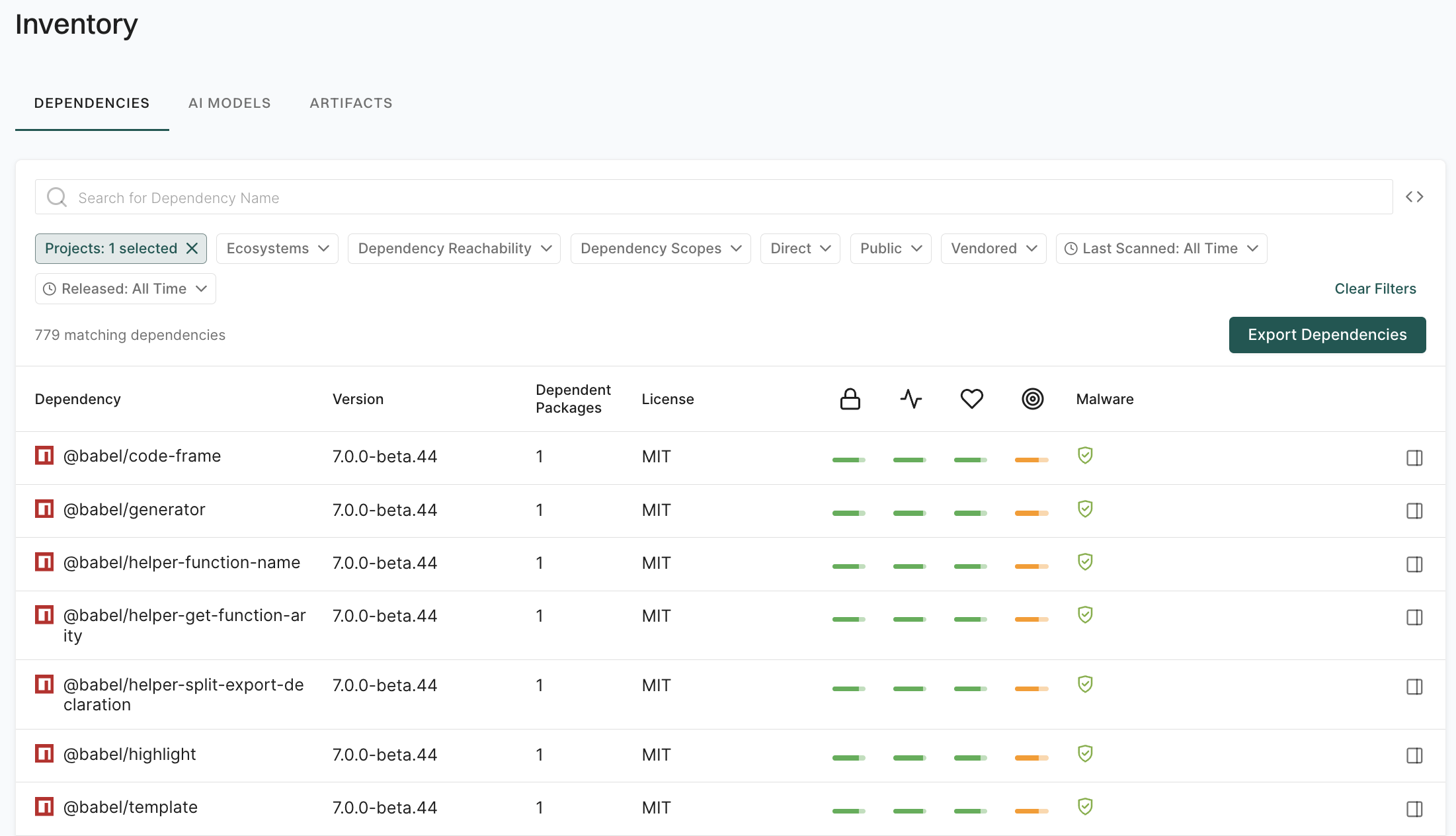
Task: Remove the Projects: 1 selected filter
Action: click(192, 248)
